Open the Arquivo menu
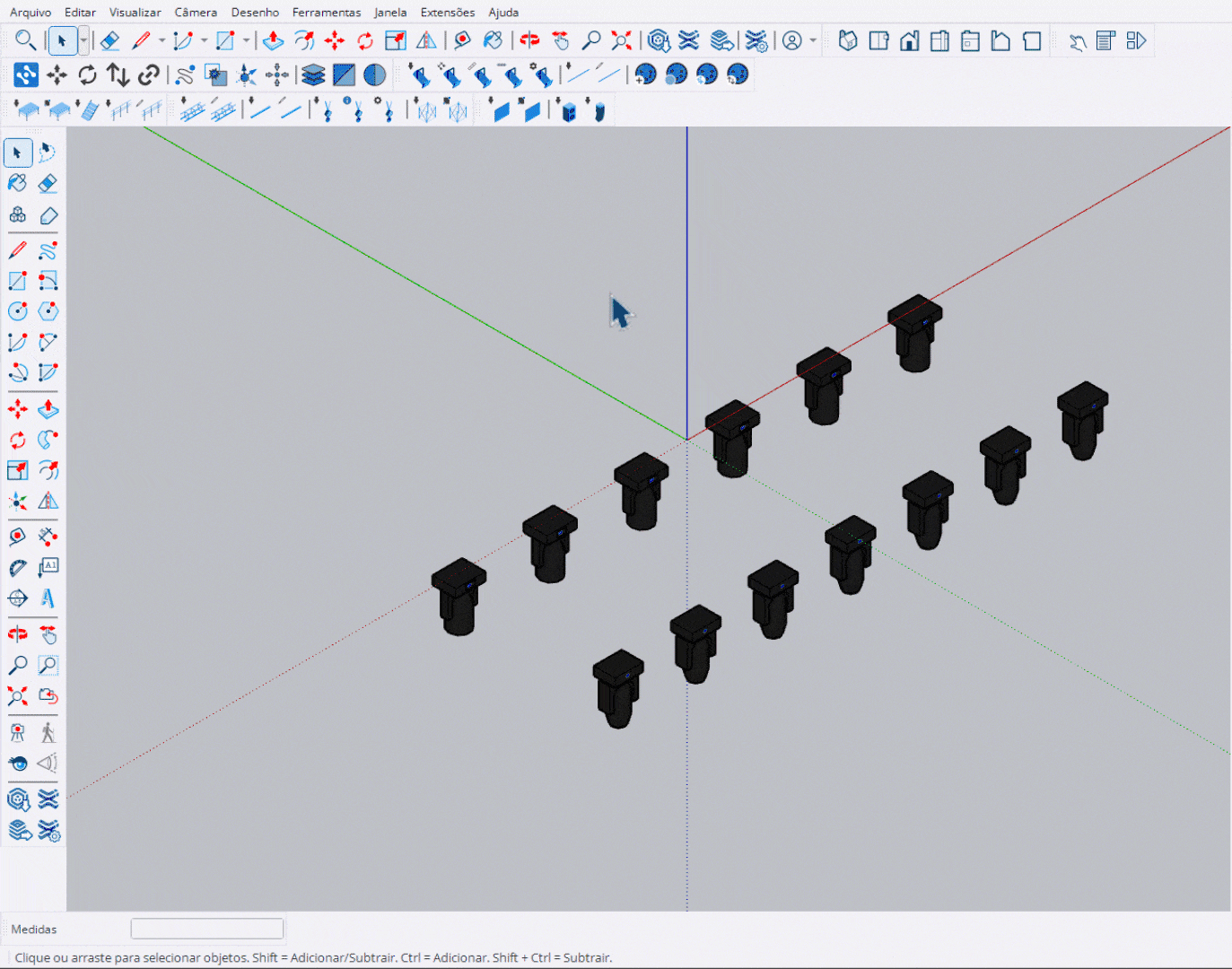The width and height of the screenshot is (1232, 969). tap(31, 13)
